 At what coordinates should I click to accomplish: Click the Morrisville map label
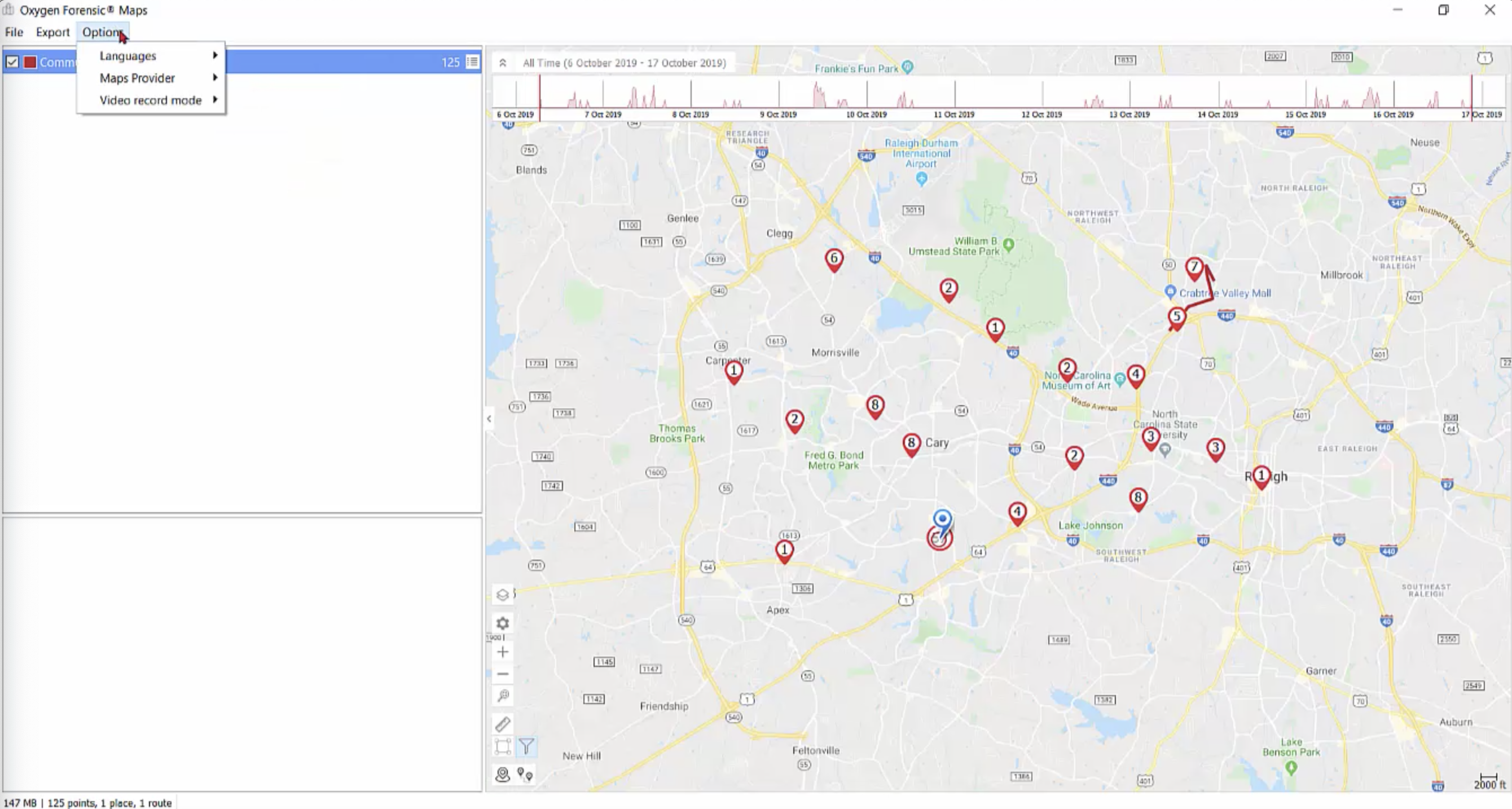pyautogui.click(x=834, y=352)
